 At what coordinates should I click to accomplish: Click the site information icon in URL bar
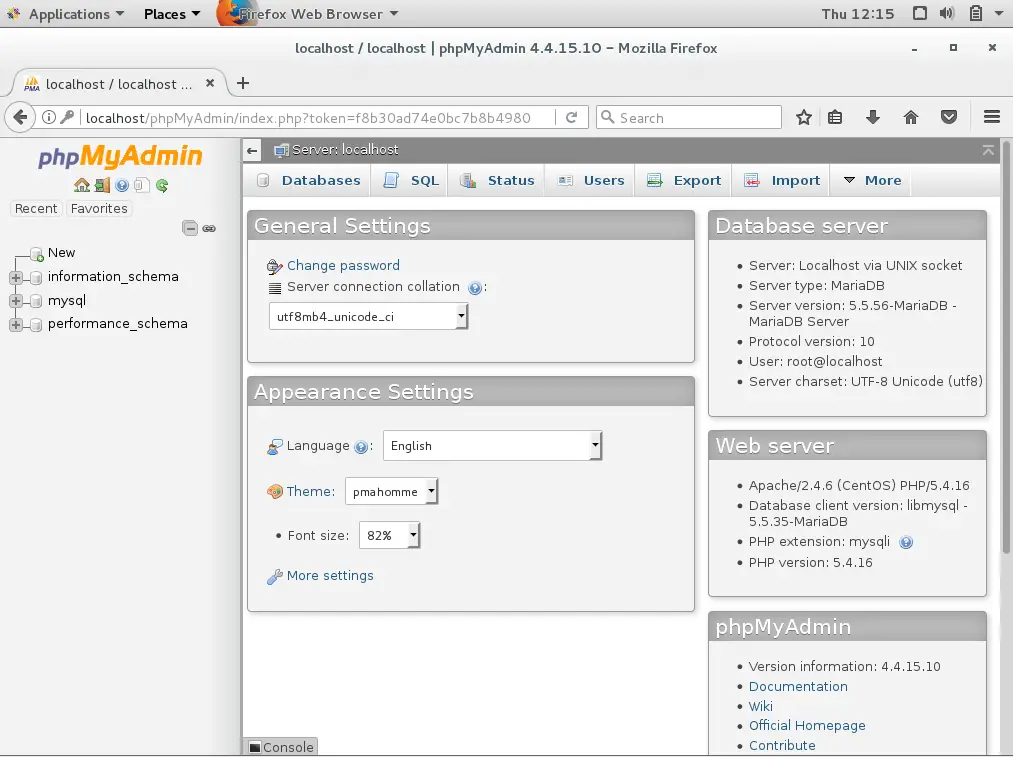(48, 118)
